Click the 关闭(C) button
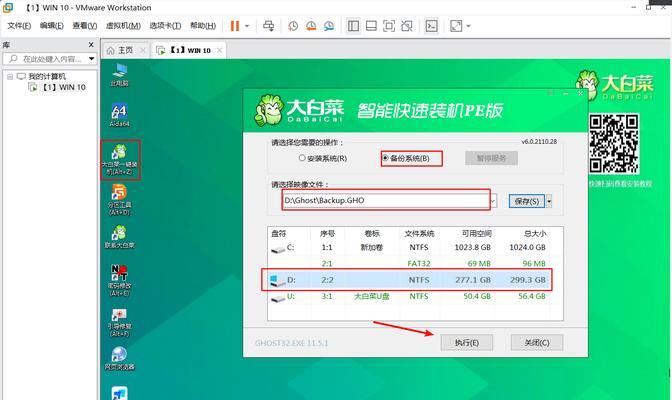 coord(537,343)
